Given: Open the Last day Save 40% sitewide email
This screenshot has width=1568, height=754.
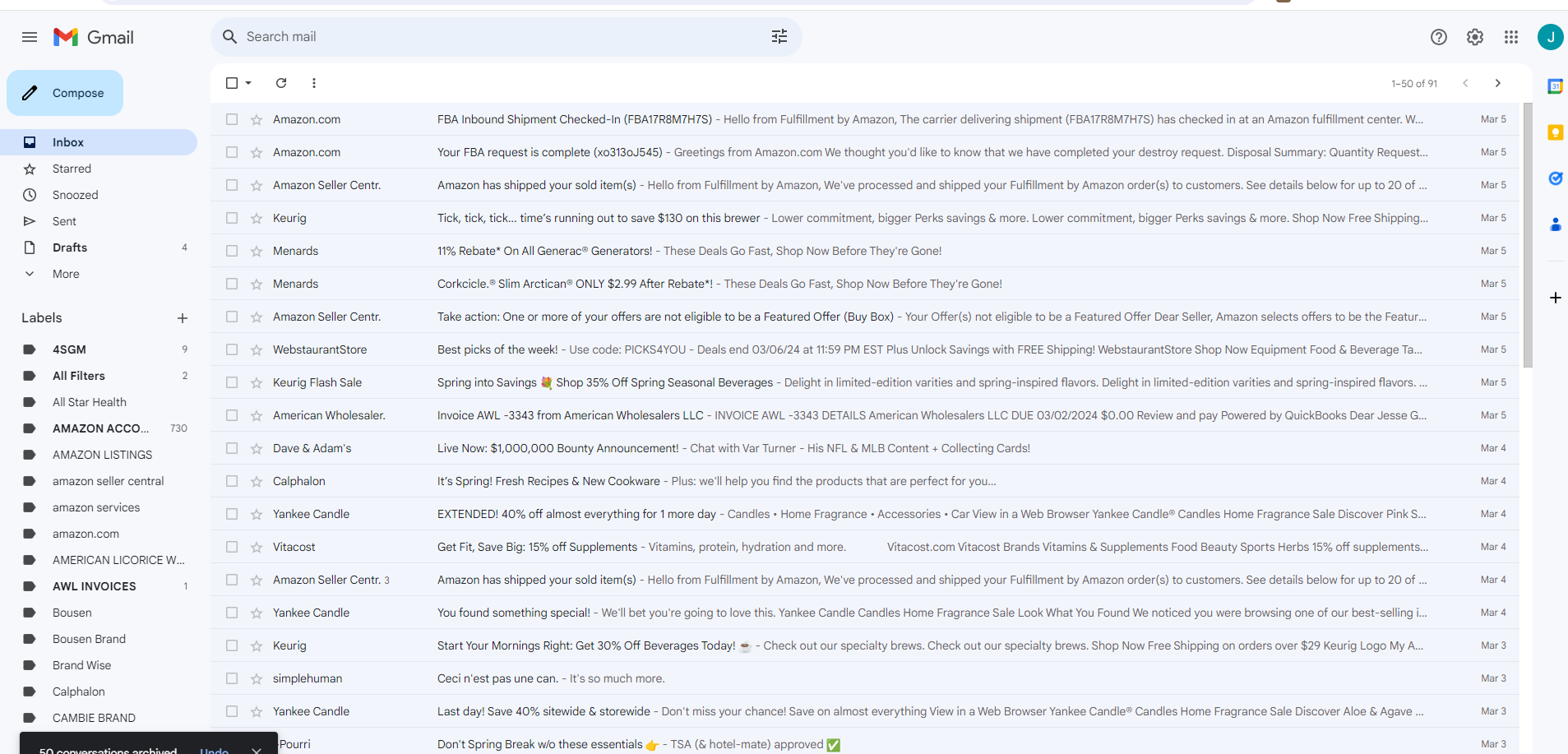Looking at the screenshot, I should (x=865, y=711).
